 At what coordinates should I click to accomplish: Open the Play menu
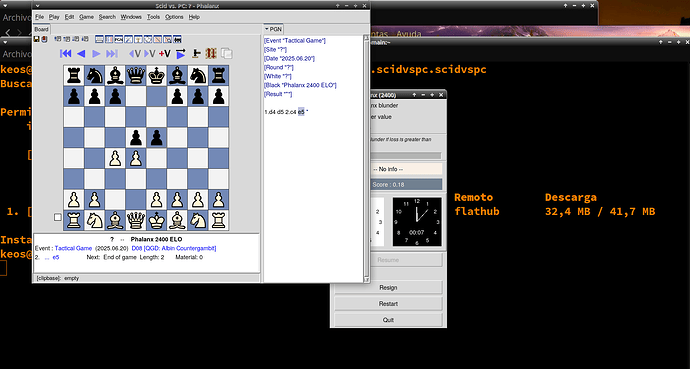point(54,17)
